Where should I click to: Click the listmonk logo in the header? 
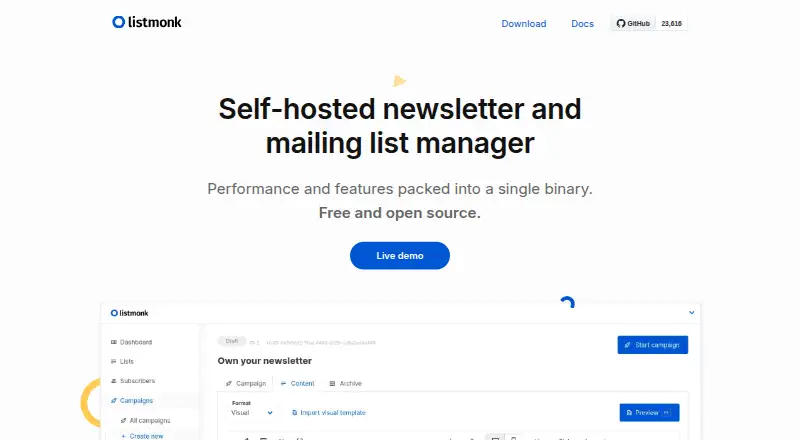[x=147, y=22]
